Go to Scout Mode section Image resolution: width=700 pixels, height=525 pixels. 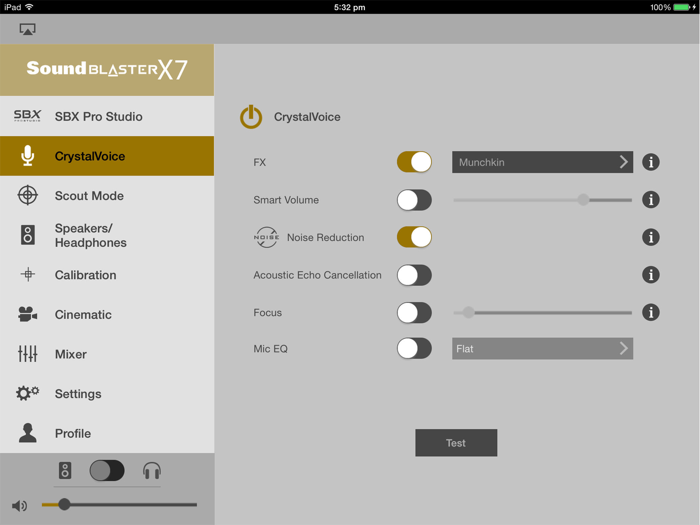[107, 196]
